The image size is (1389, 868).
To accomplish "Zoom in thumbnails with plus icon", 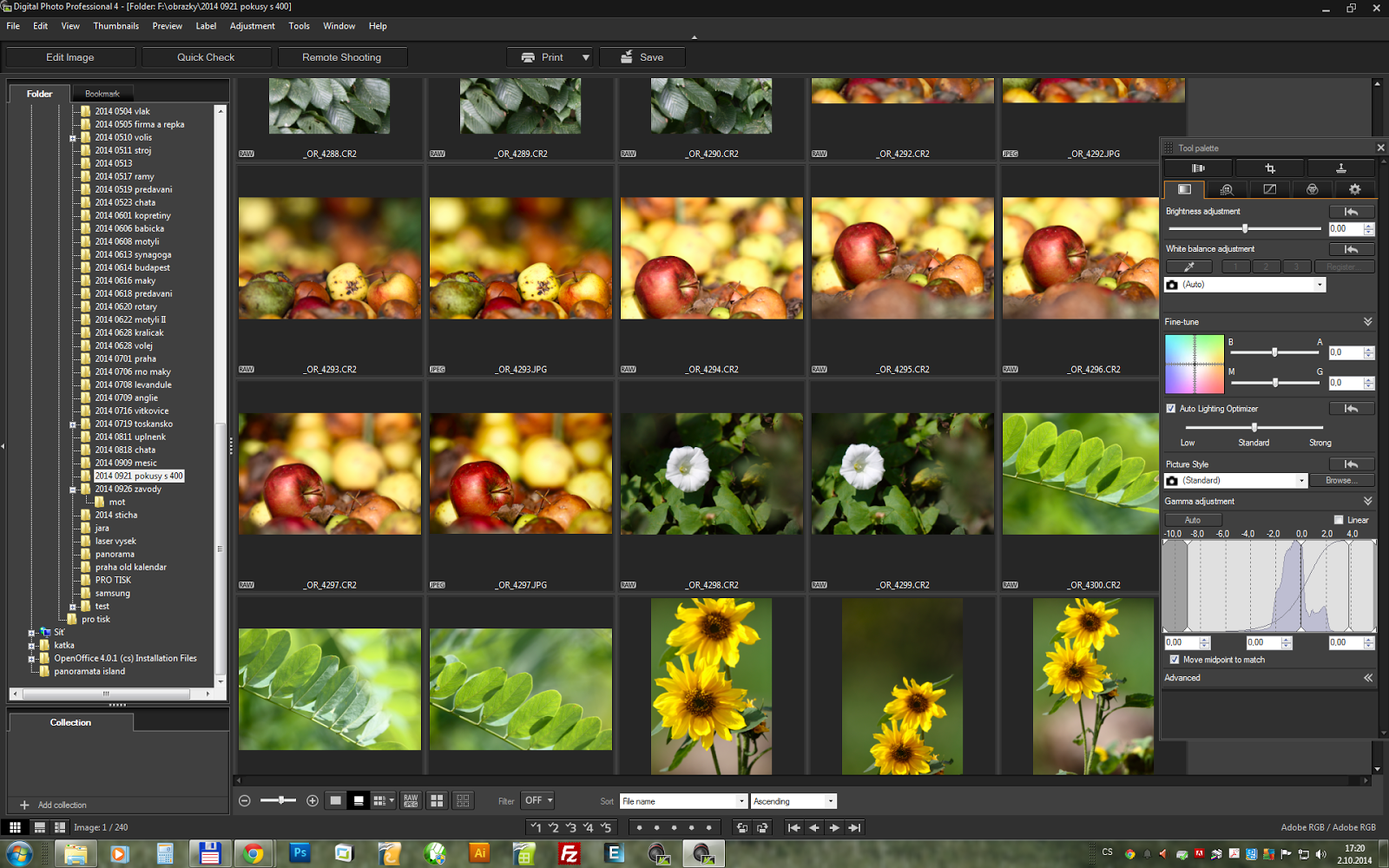I will [x=313, y=801].
